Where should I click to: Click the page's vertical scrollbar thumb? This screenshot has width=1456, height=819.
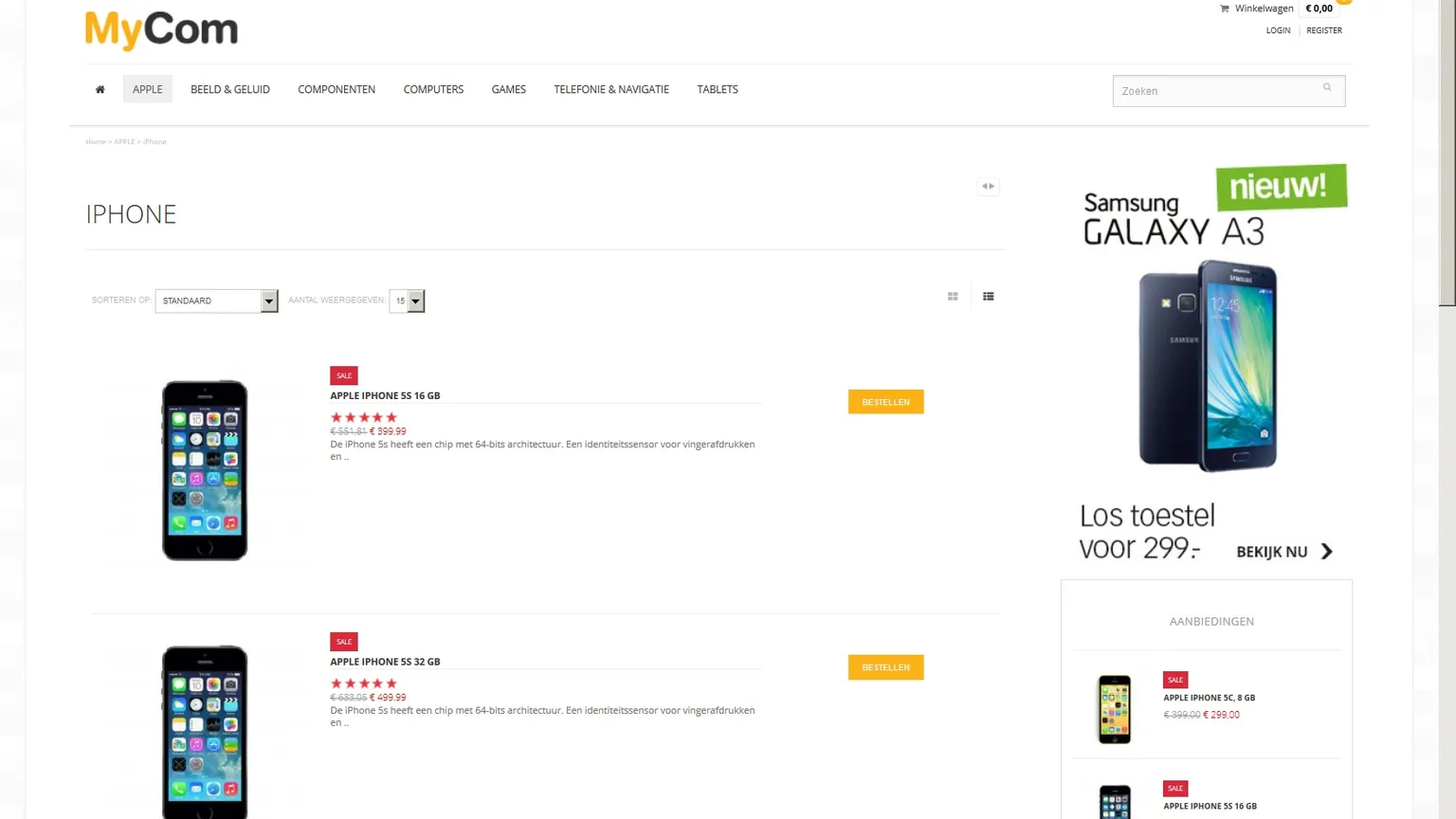1447,153
